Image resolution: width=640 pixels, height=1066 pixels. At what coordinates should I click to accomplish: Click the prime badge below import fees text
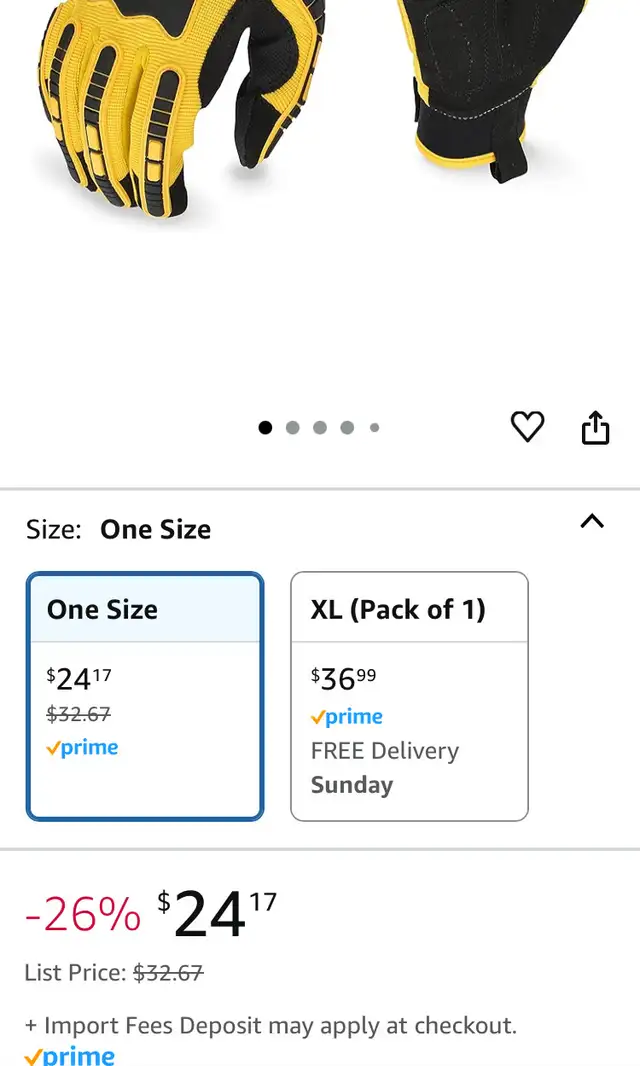[x=69, y=1056]
